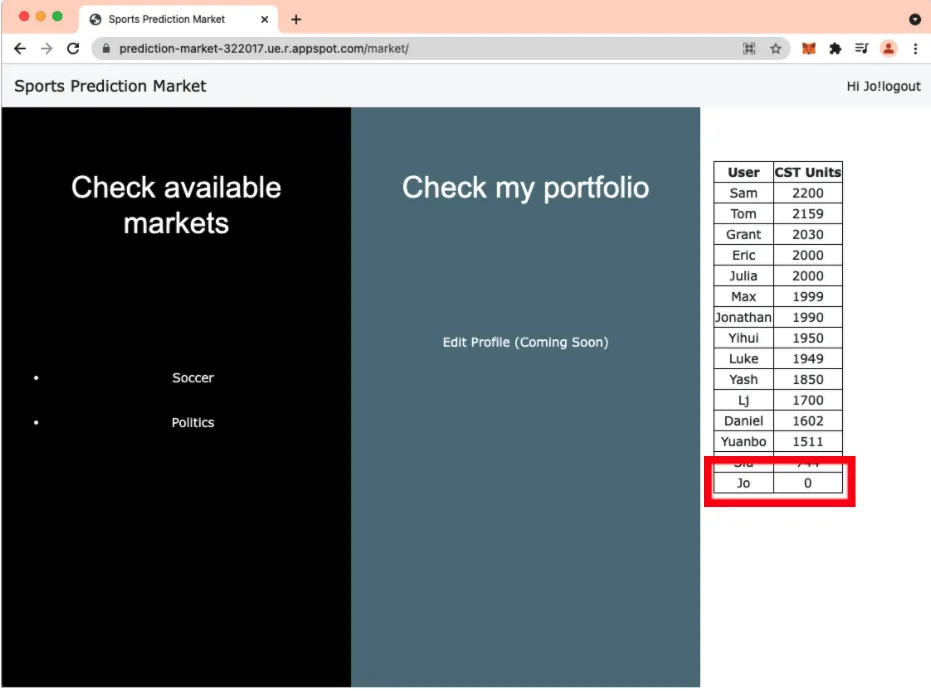The width and height of the screenshot is (931, 691).
Task: Select the Max name cell
Action: tap(743, 296)
